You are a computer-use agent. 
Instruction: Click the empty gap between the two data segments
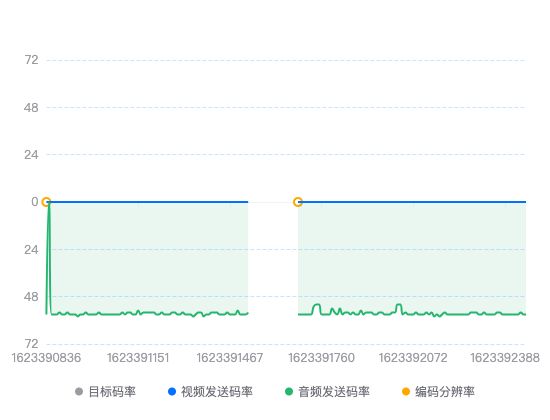coord(273,258)
